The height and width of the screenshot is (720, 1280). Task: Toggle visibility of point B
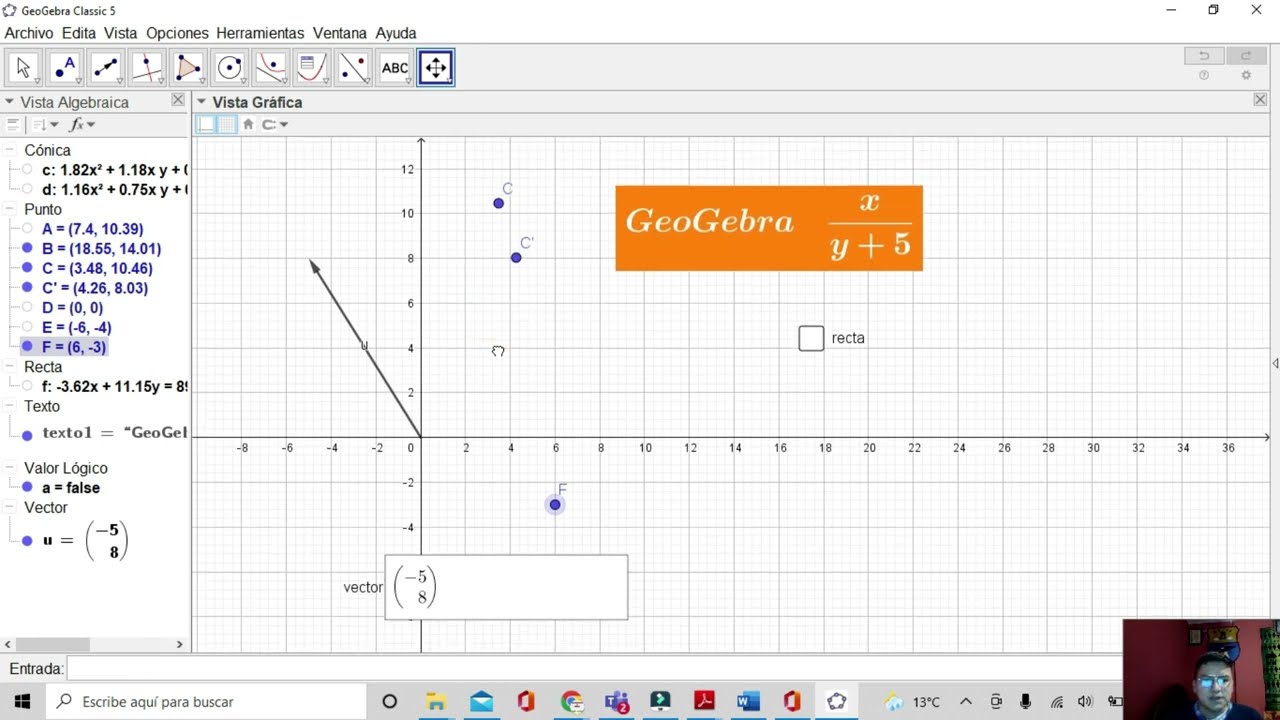[28, 248]
